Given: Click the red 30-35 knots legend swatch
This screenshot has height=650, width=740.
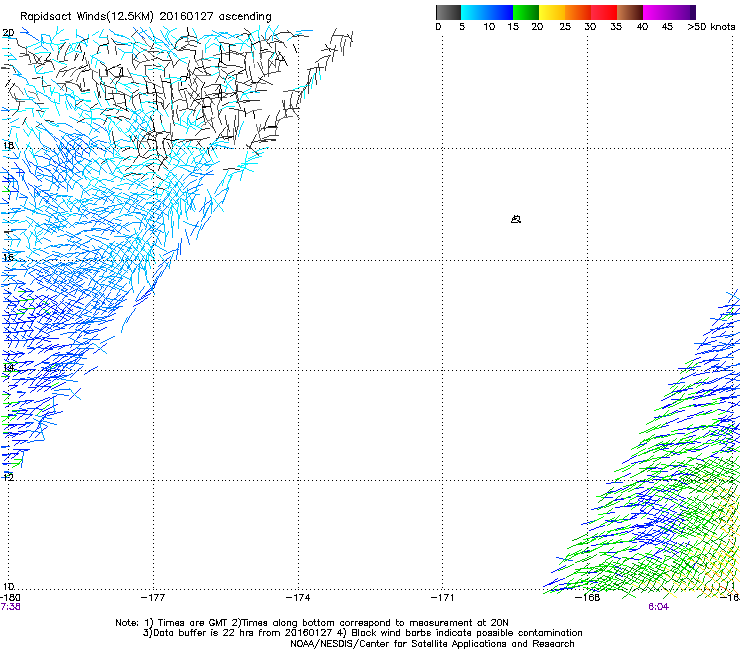Looking at the screenshot, I should pos(604,12).
